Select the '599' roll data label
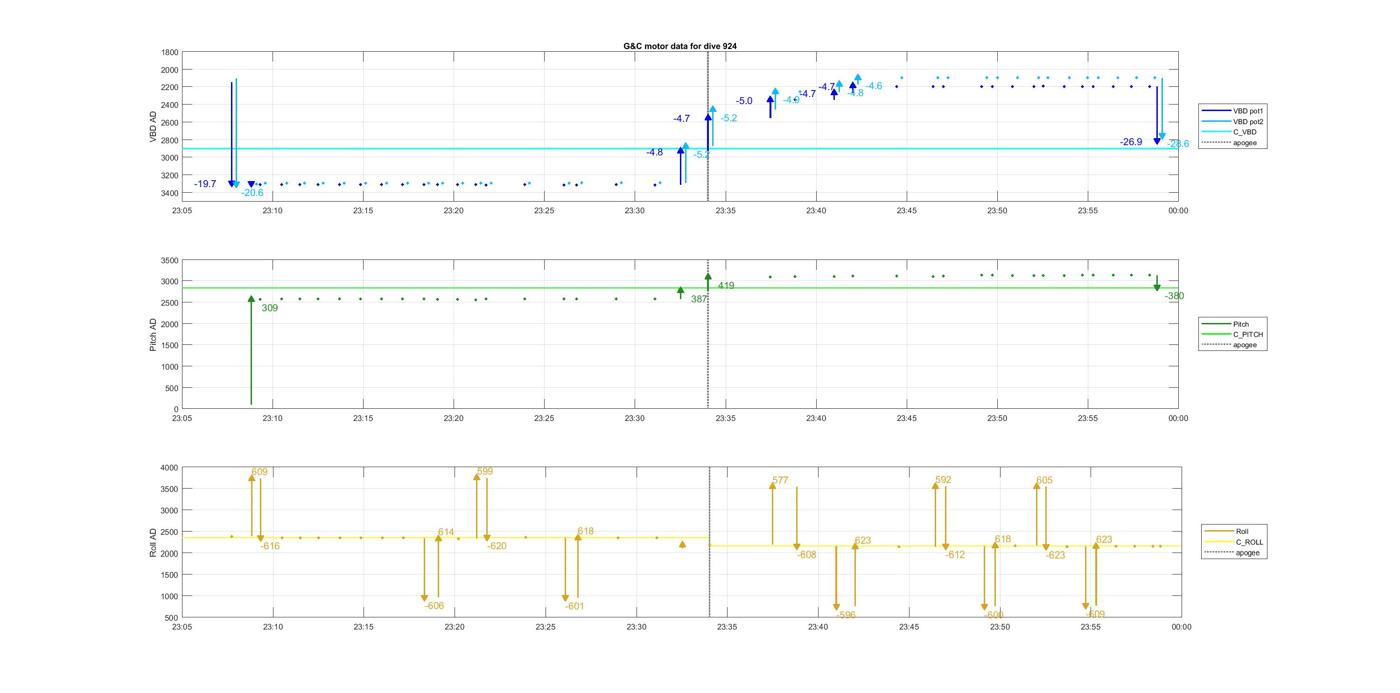This screenshot has width=1400, height=693. [x=485, y=471]
